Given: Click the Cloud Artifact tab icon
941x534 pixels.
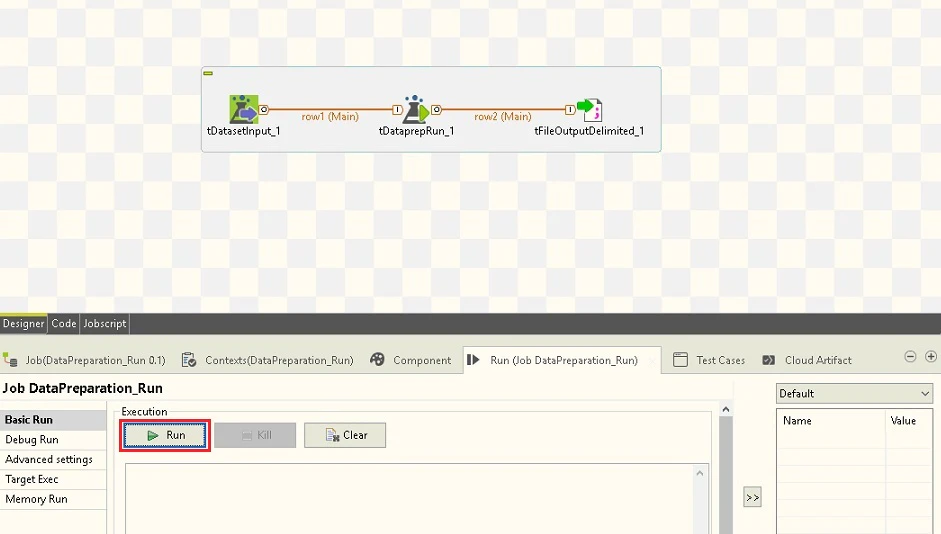Looking at the screenshot, I should point(769,360).
